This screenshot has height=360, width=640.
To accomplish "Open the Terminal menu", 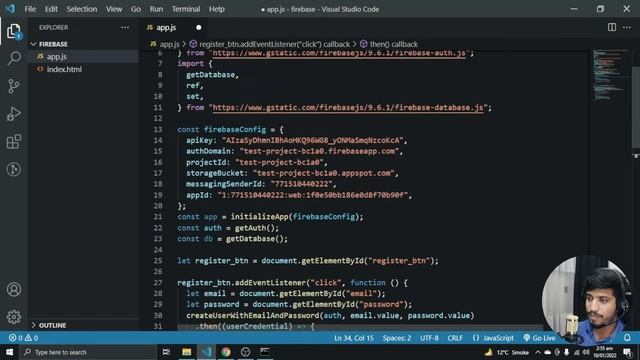I will click(186, 9).
